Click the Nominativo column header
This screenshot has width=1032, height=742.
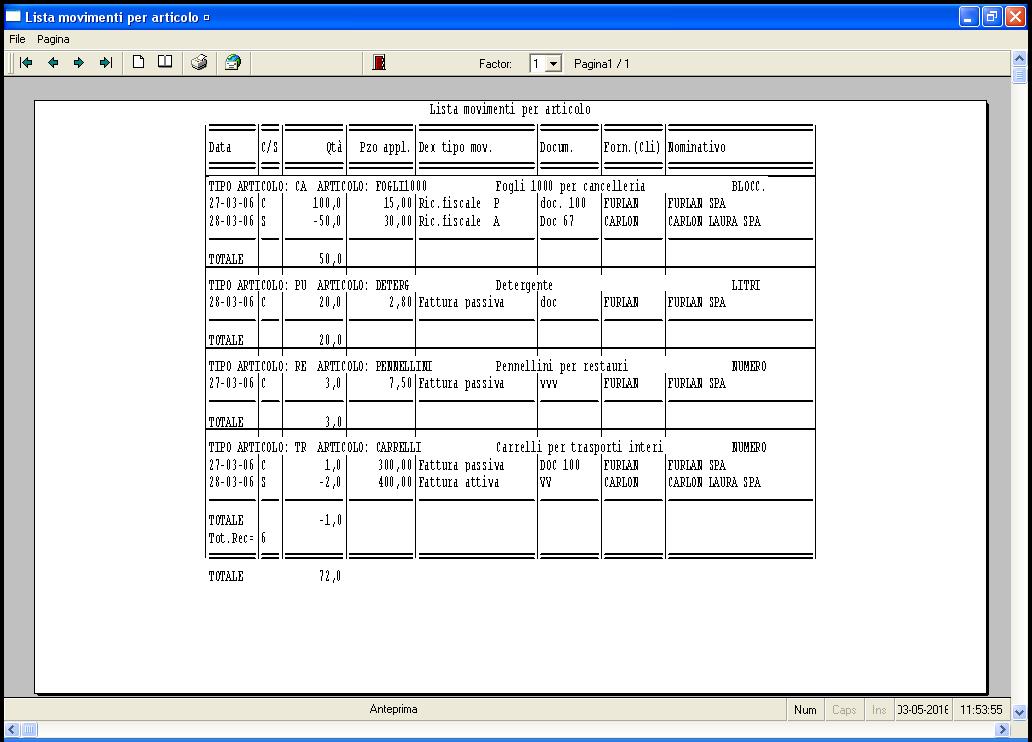click(x=696, y=147)
